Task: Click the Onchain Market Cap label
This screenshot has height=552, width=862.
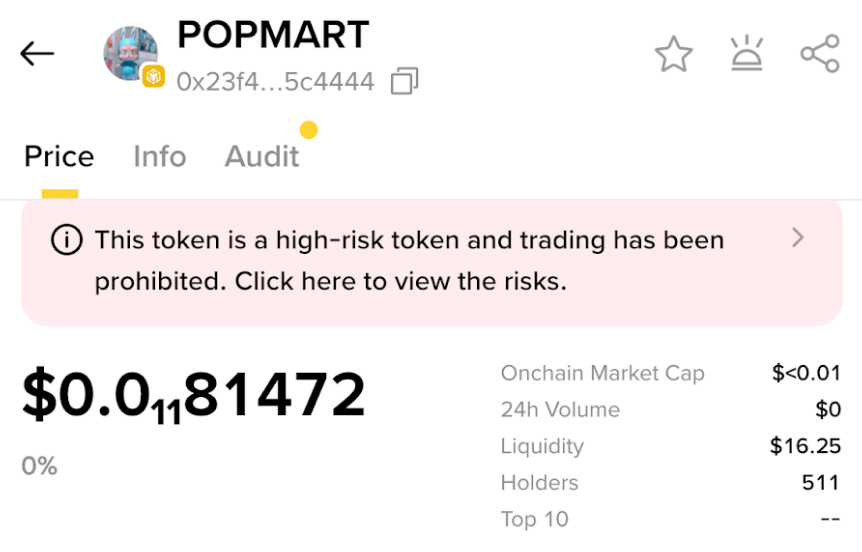Action: pos(602,374)
